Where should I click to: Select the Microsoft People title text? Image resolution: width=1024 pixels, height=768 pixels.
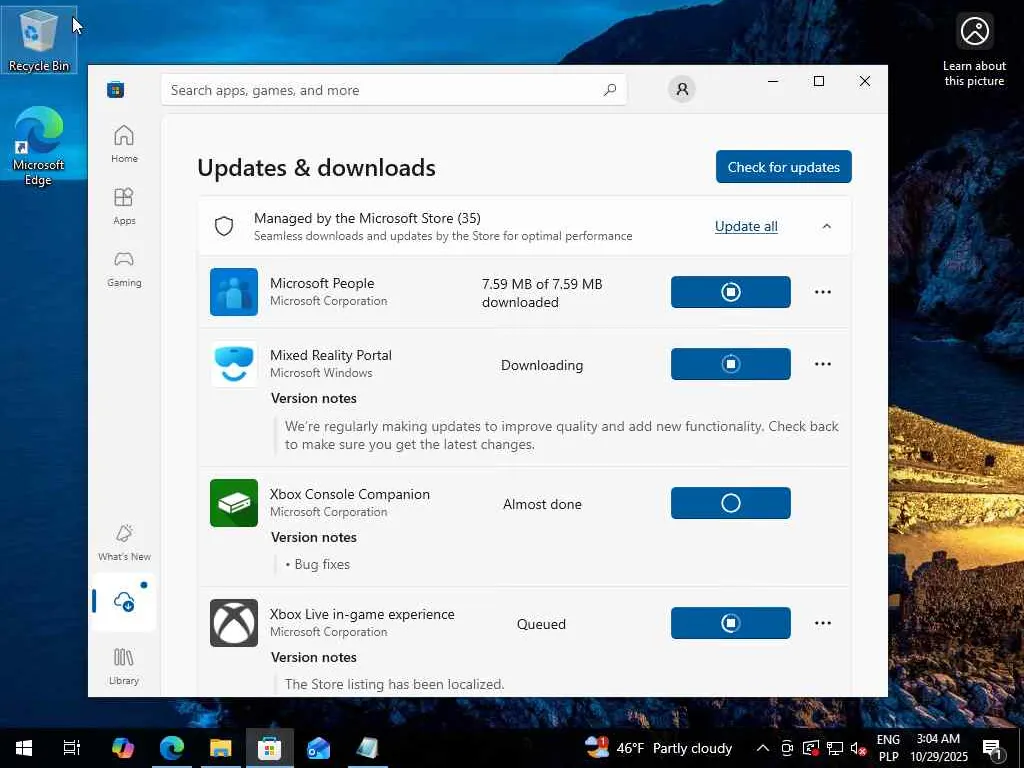pos(322,283)
